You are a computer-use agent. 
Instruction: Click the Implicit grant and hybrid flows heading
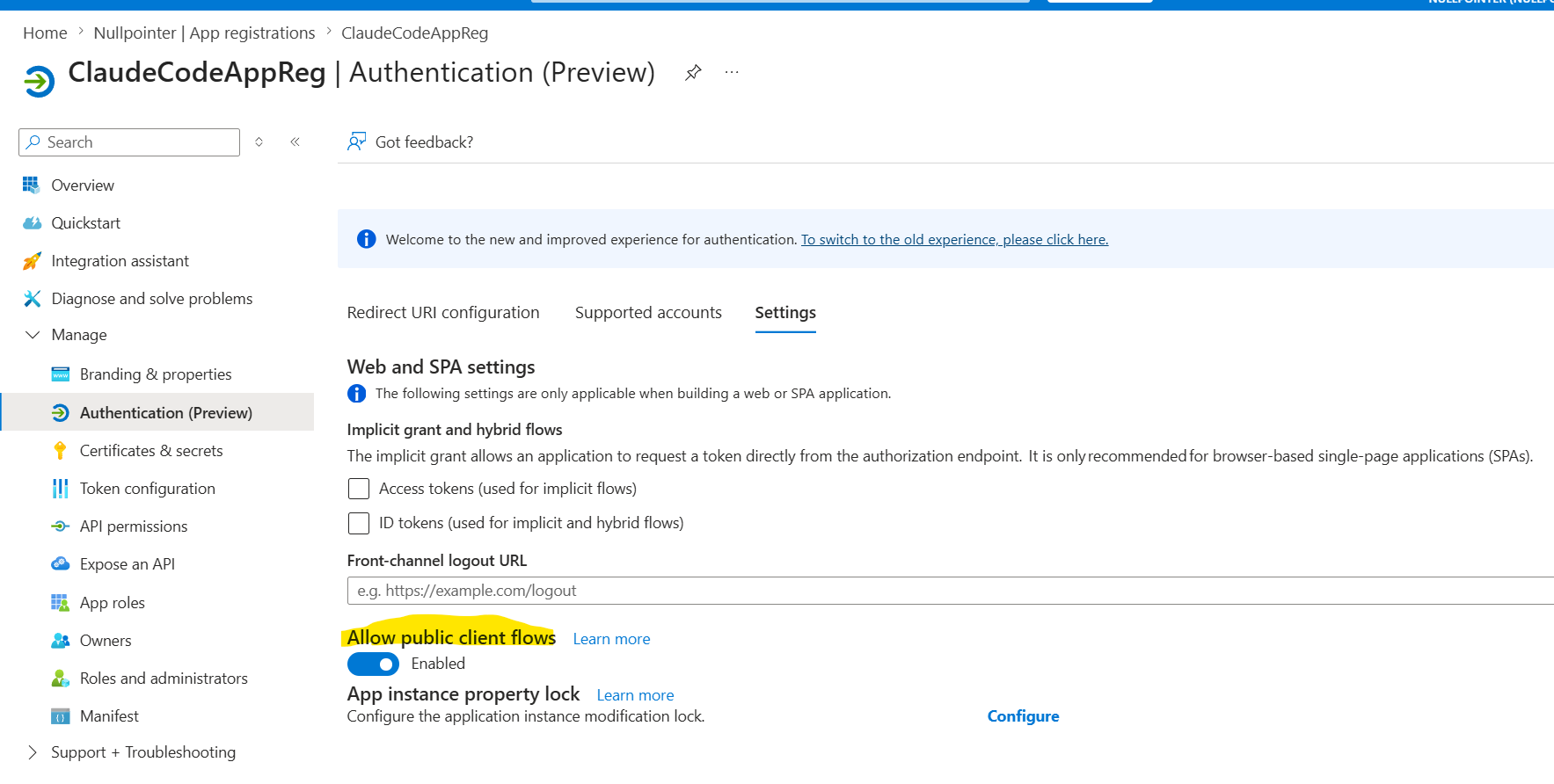point(455,430)
